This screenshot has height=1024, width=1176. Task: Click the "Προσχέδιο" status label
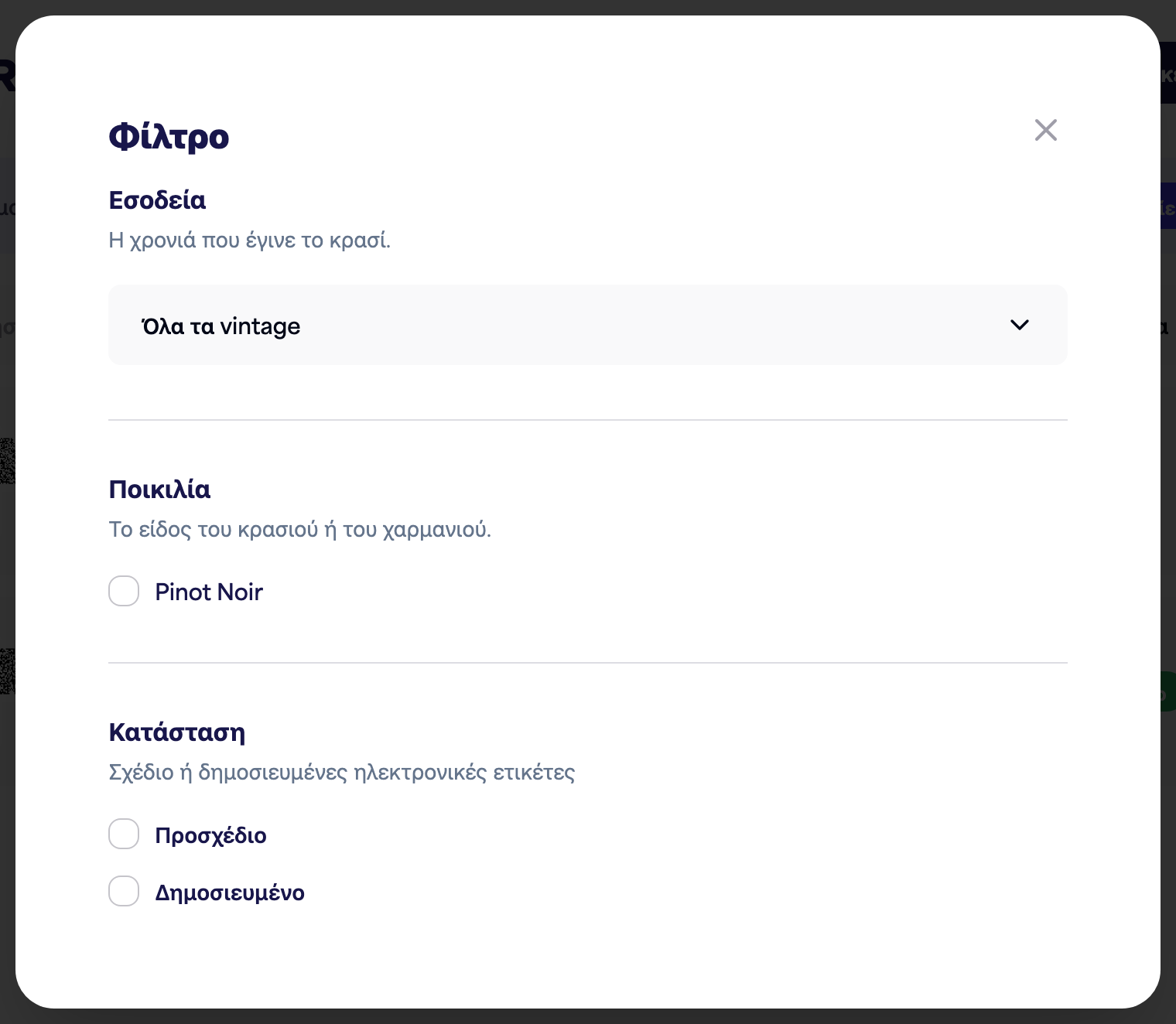point(210,835)
